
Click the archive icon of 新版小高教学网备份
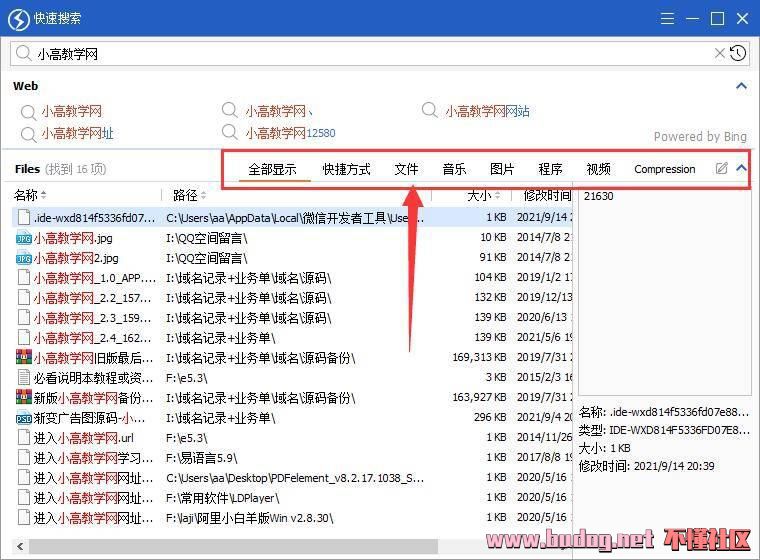(24, 398)
